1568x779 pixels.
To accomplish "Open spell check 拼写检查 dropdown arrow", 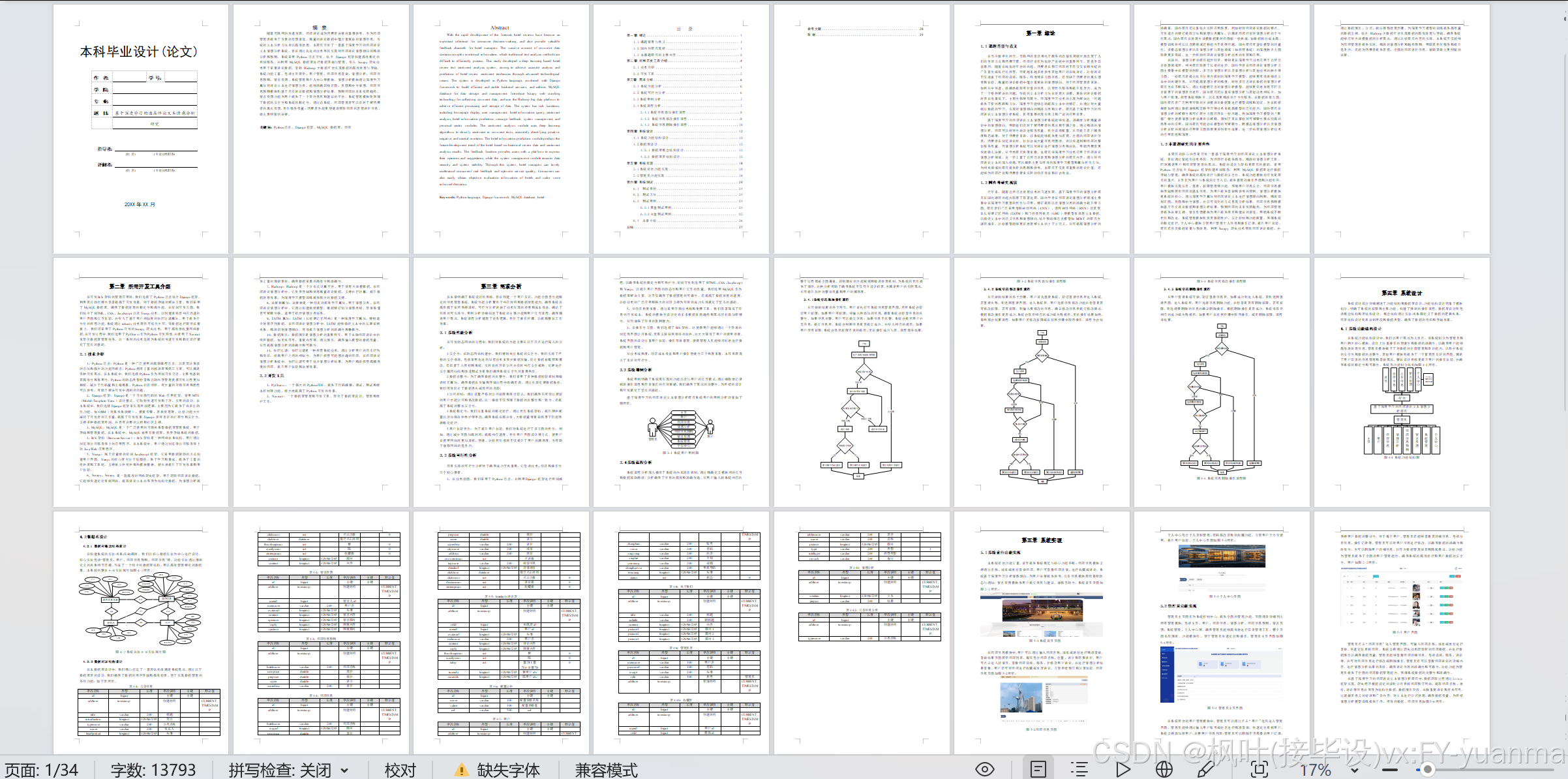I will coord(344,771).
